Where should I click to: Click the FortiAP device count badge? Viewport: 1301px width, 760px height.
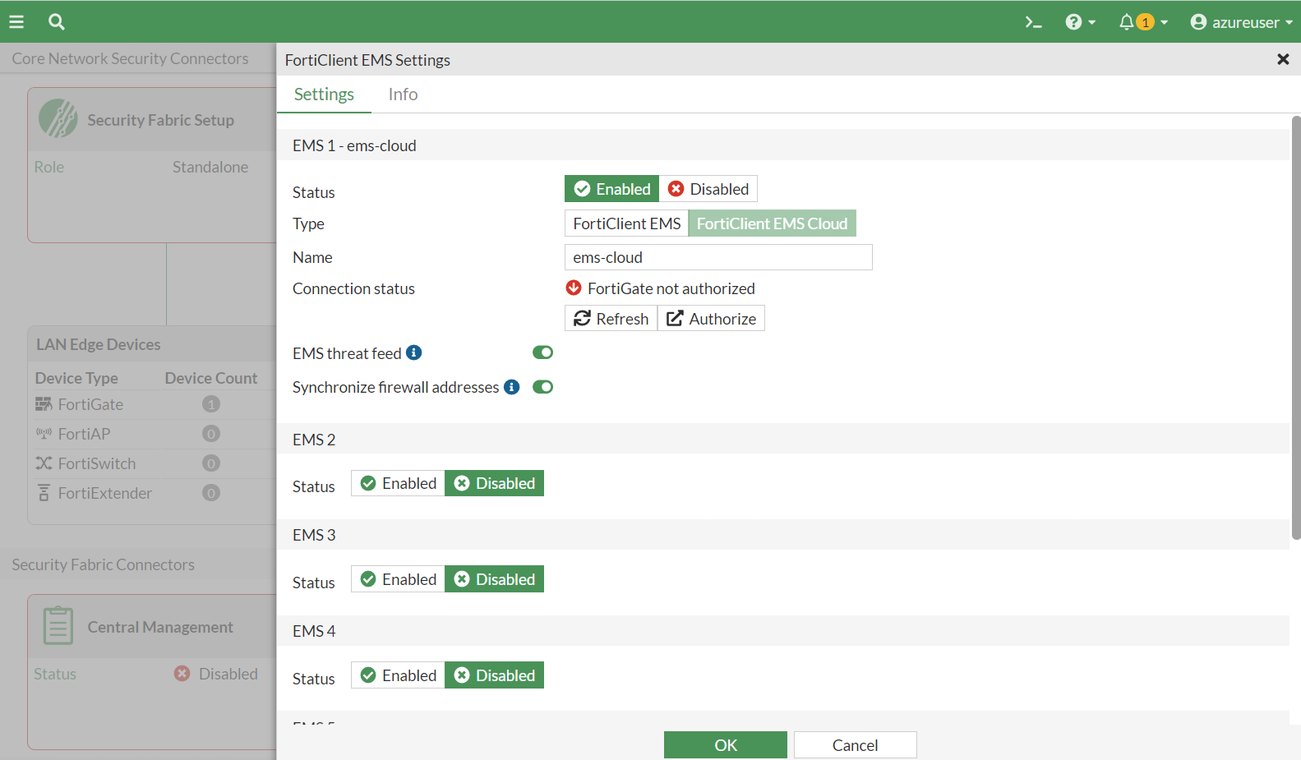tap(211, 434)
